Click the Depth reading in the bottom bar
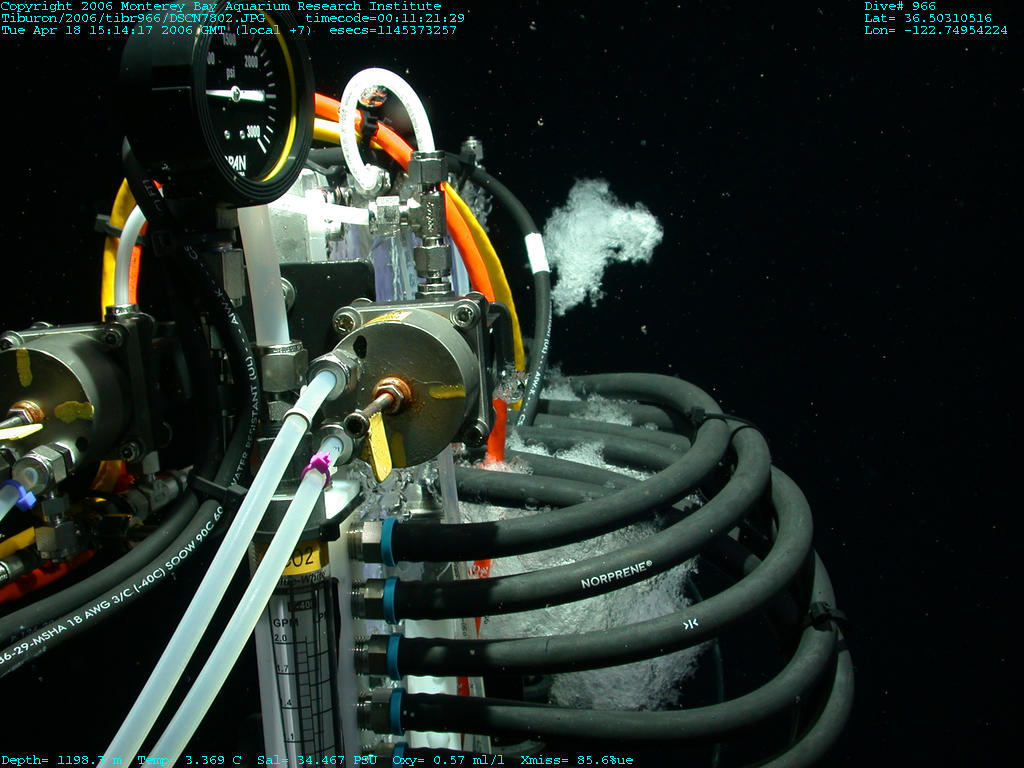 tap(60, 761)
